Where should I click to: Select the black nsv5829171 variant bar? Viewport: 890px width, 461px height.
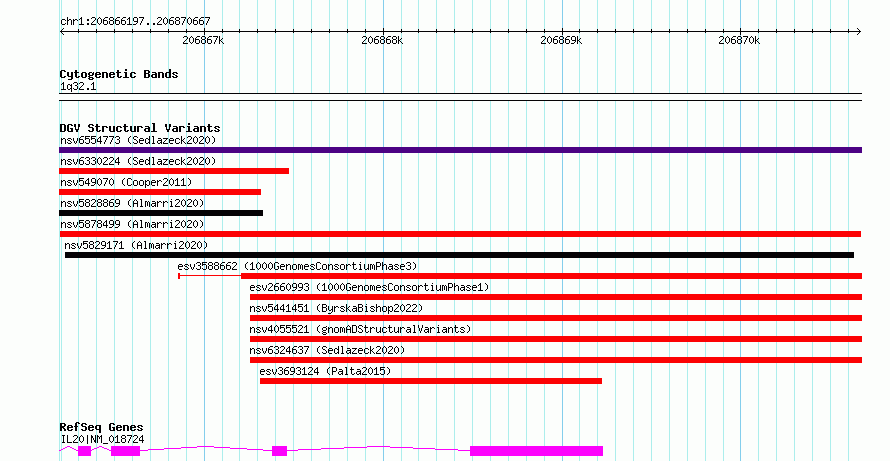pyautogui.click(x=459, y=255)
